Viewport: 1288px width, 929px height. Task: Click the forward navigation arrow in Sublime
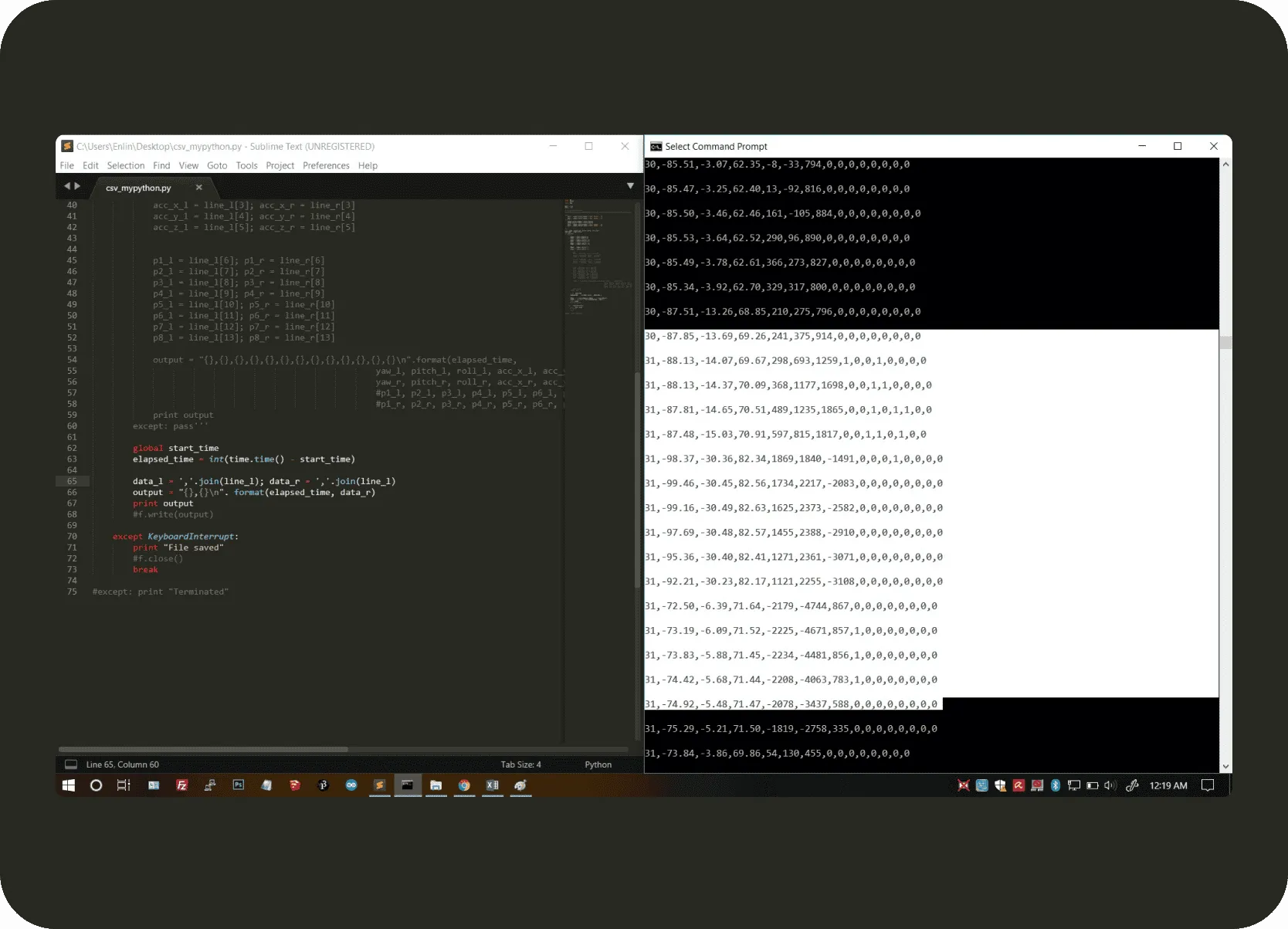pyautogui.click(x=77, y=185)
